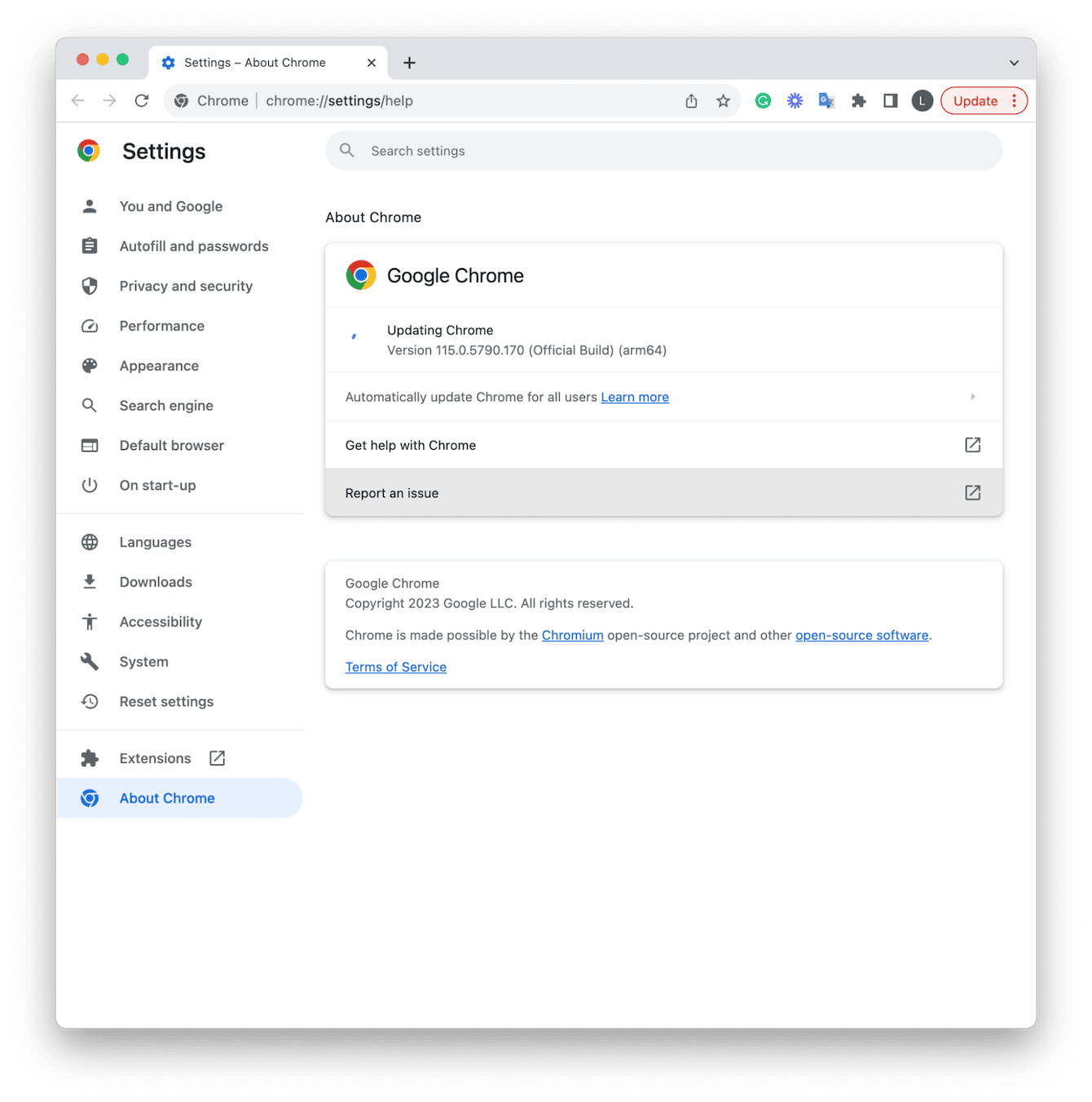Screen dimensions: 1092x1102
Task: Open the side panel icon
Action: pyautogui.click(x=890, y=100)
